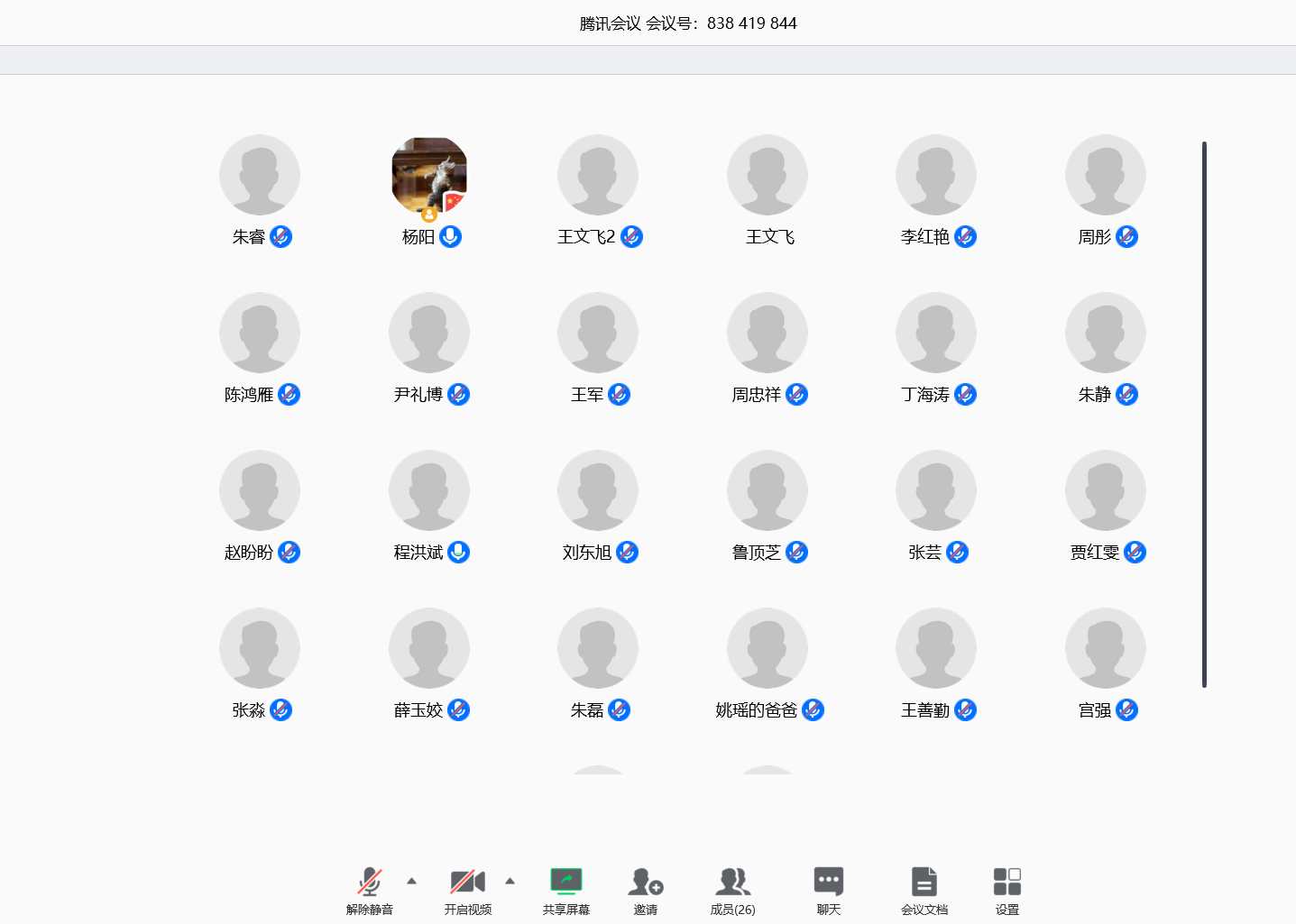Open the 聊天 chat window
Screen dimensions: 1296x924
[828, 881]
